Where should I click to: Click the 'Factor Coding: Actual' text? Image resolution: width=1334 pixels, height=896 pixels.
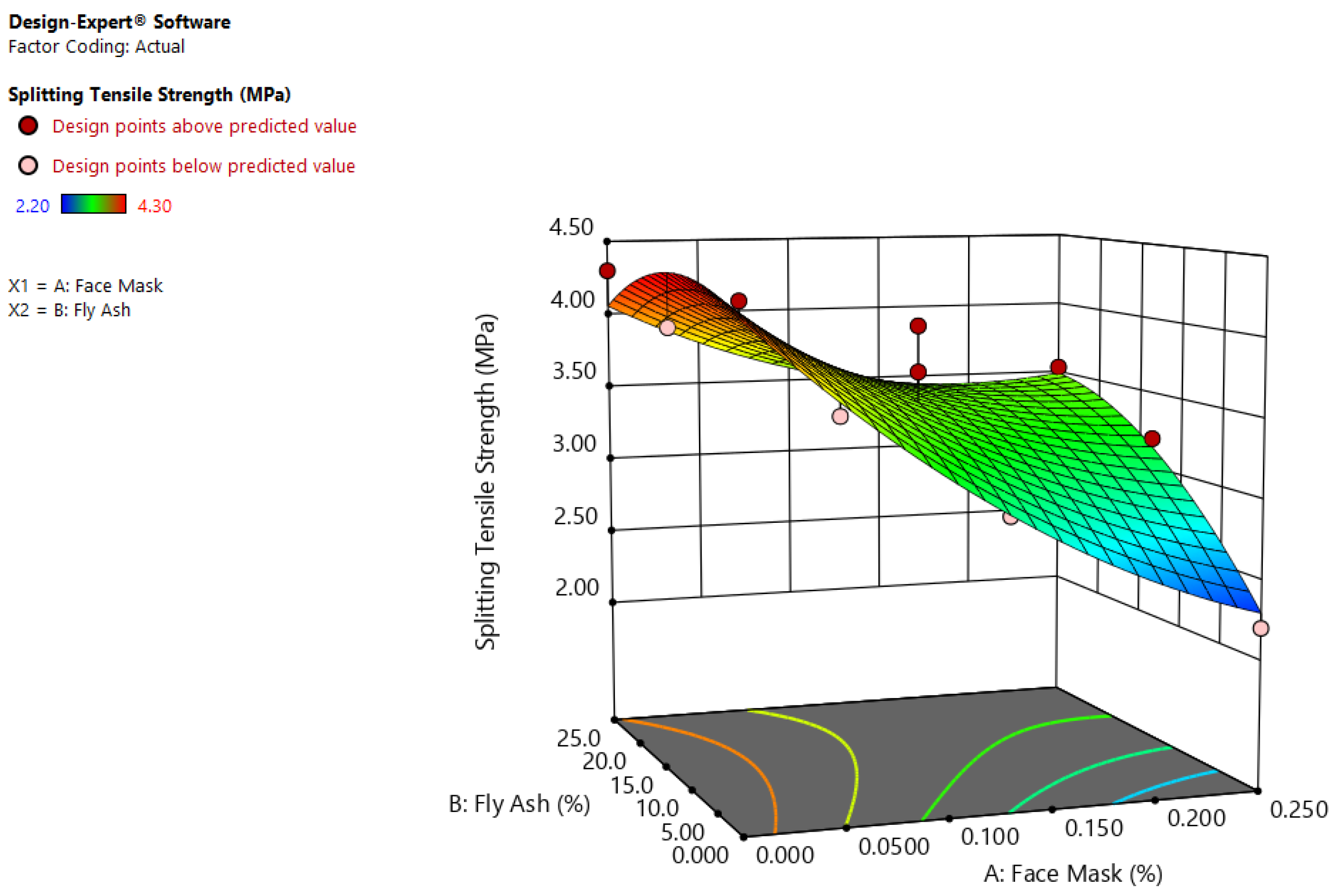click(x=96, y=46)
